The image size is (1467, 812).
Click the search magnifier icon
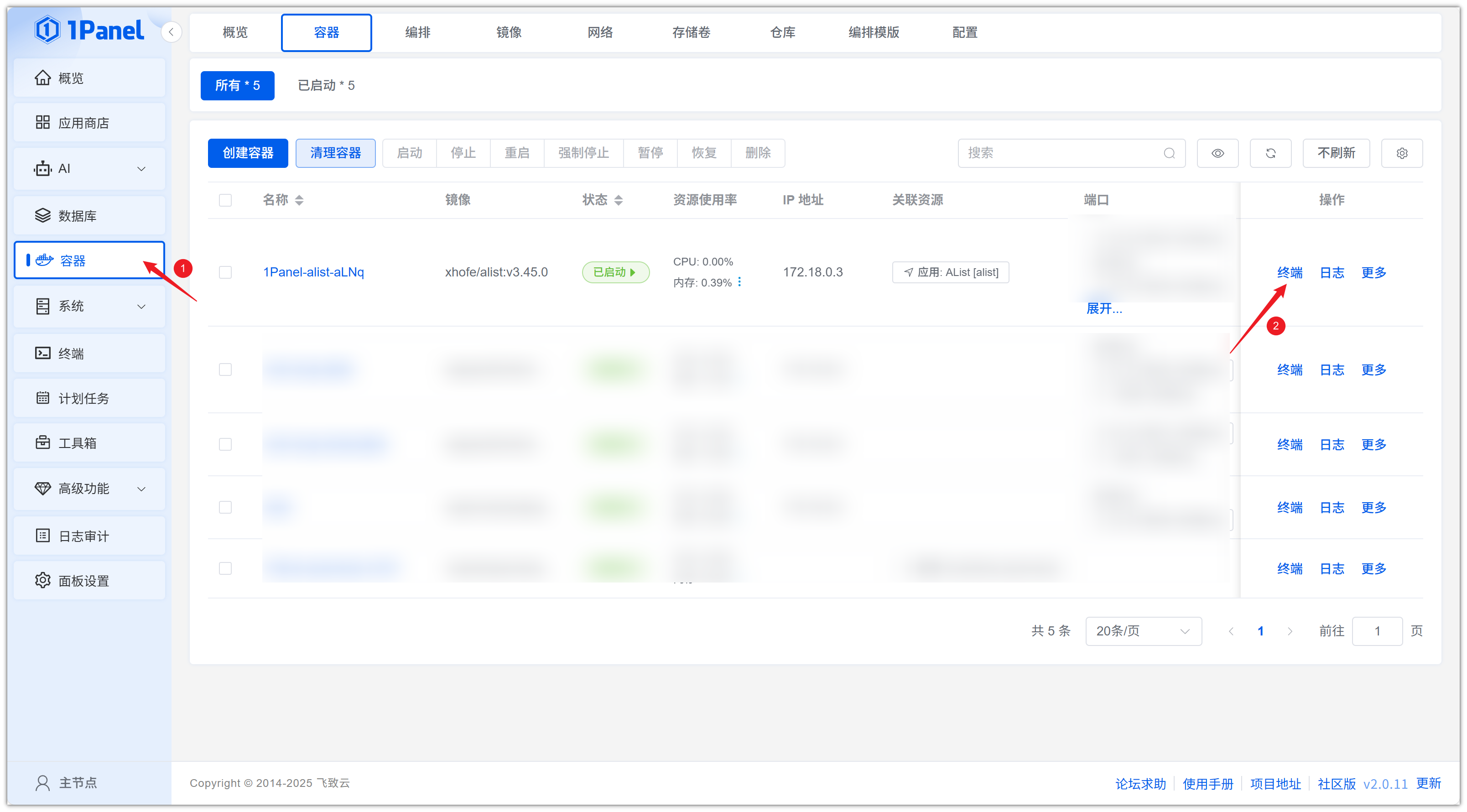click(x=1169, y=153)
